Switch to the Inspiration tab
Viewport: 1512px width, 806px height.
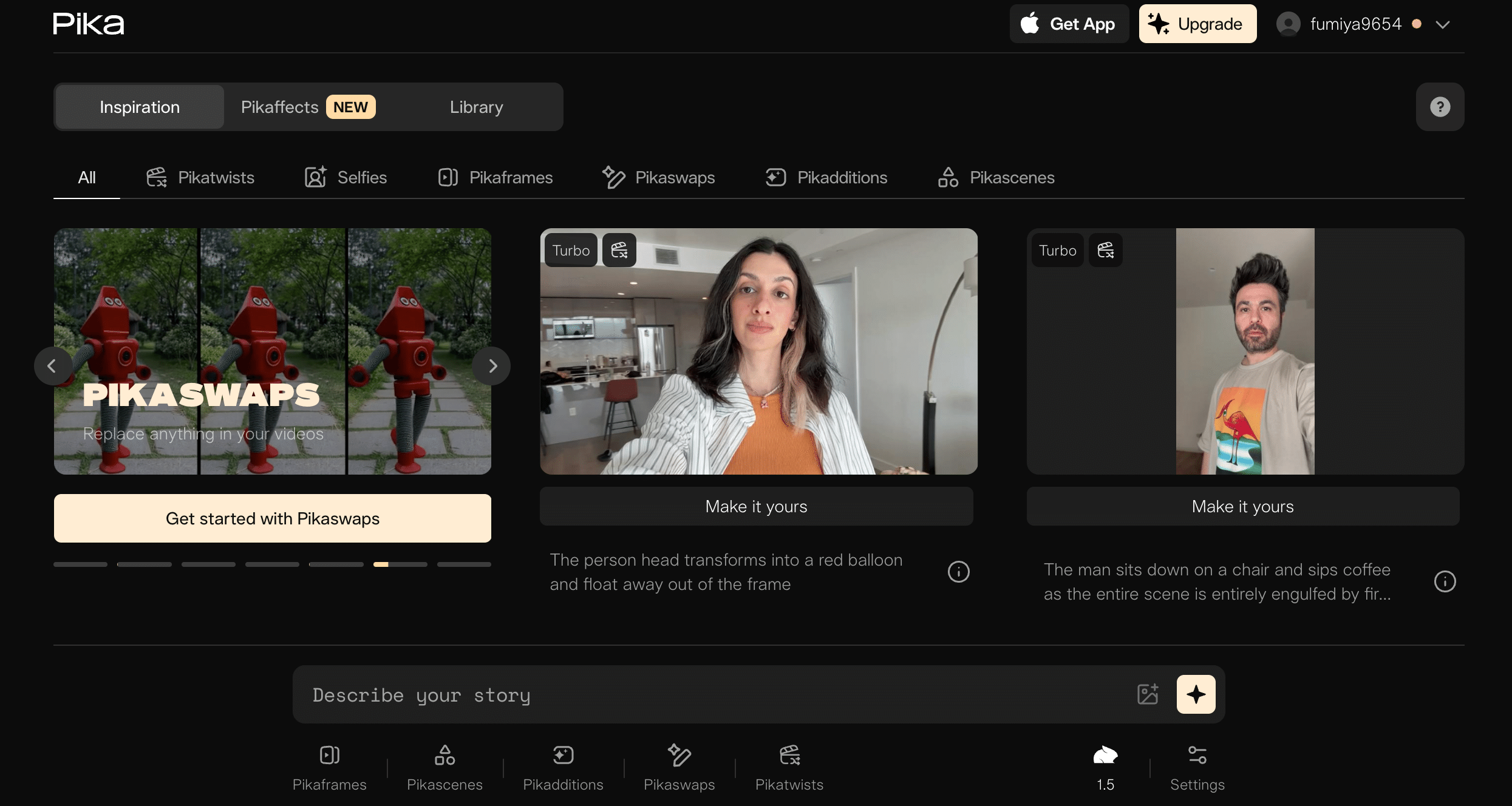[140, 107]
